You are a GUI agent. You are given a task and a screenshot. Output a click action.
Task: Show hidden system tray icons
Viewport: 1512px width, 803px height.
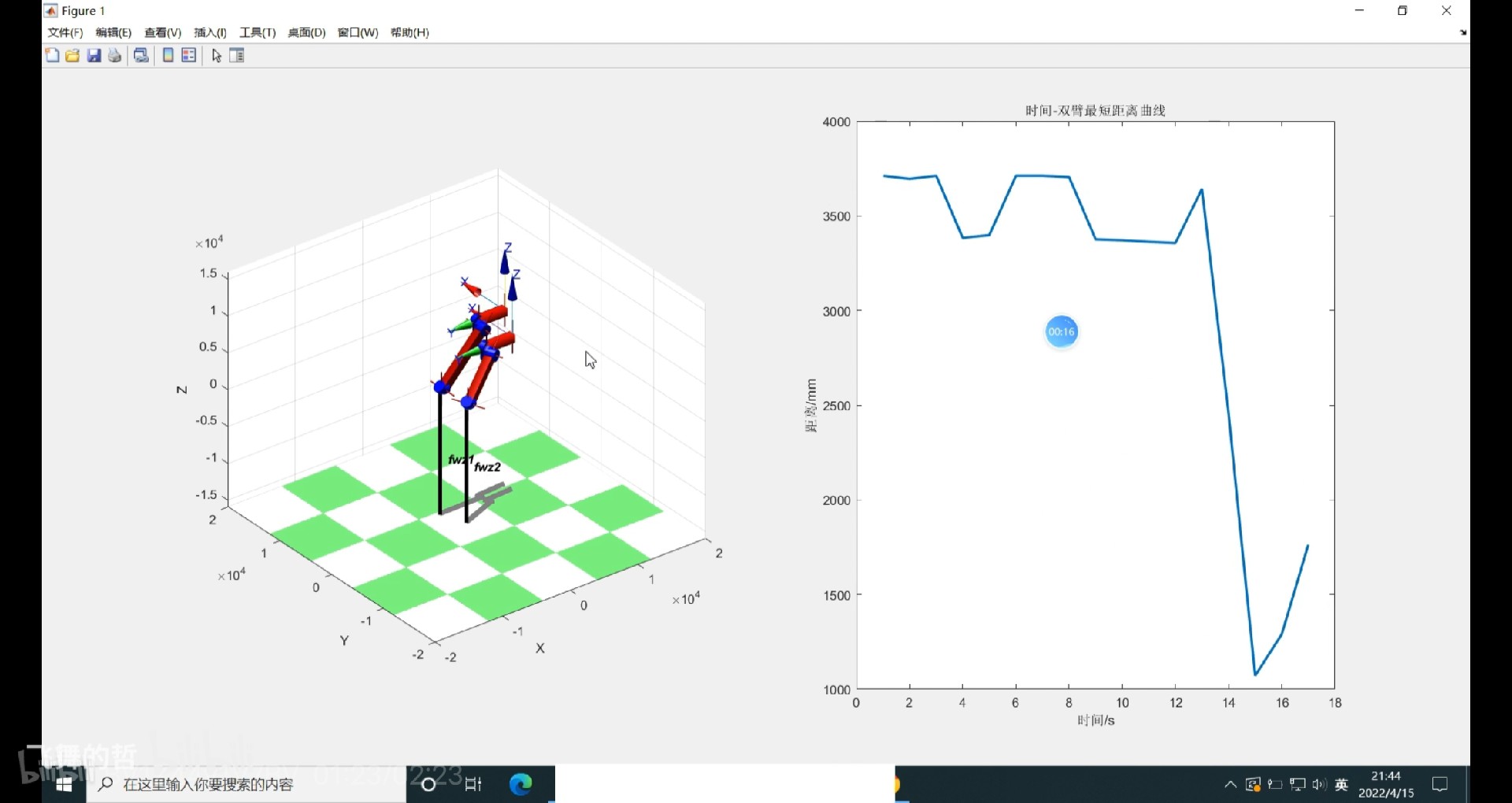point(1230,785)
